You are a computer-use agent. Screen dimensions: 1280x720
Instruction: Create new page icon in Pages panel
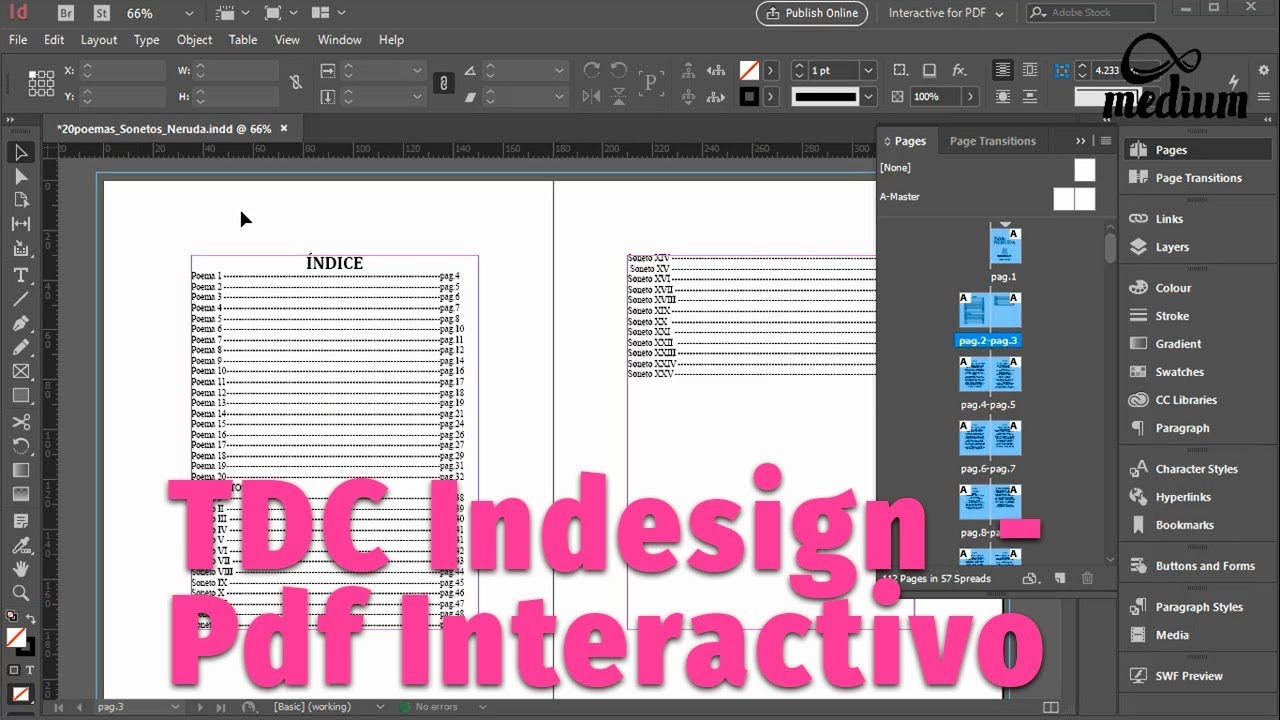[x=1061, y=578]
